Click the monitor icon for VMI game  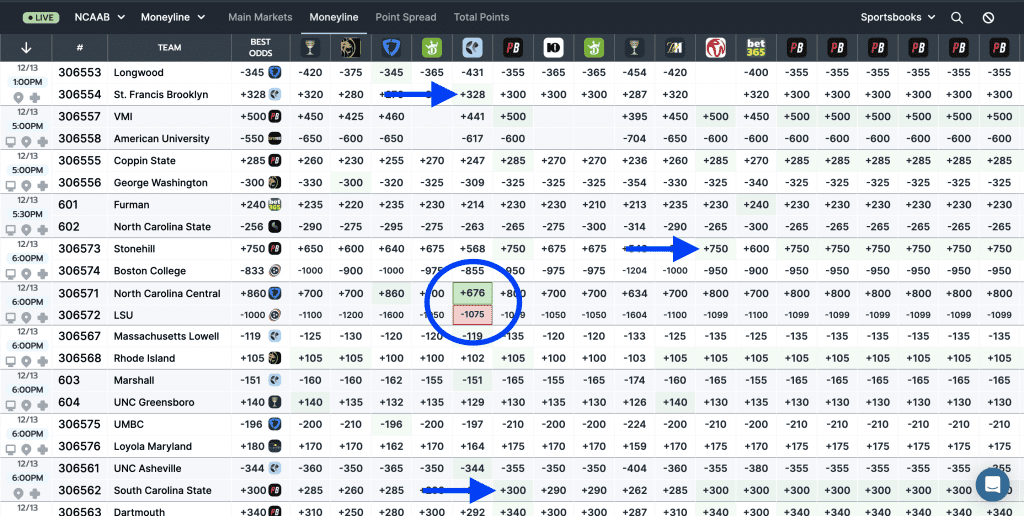point(10,141)
